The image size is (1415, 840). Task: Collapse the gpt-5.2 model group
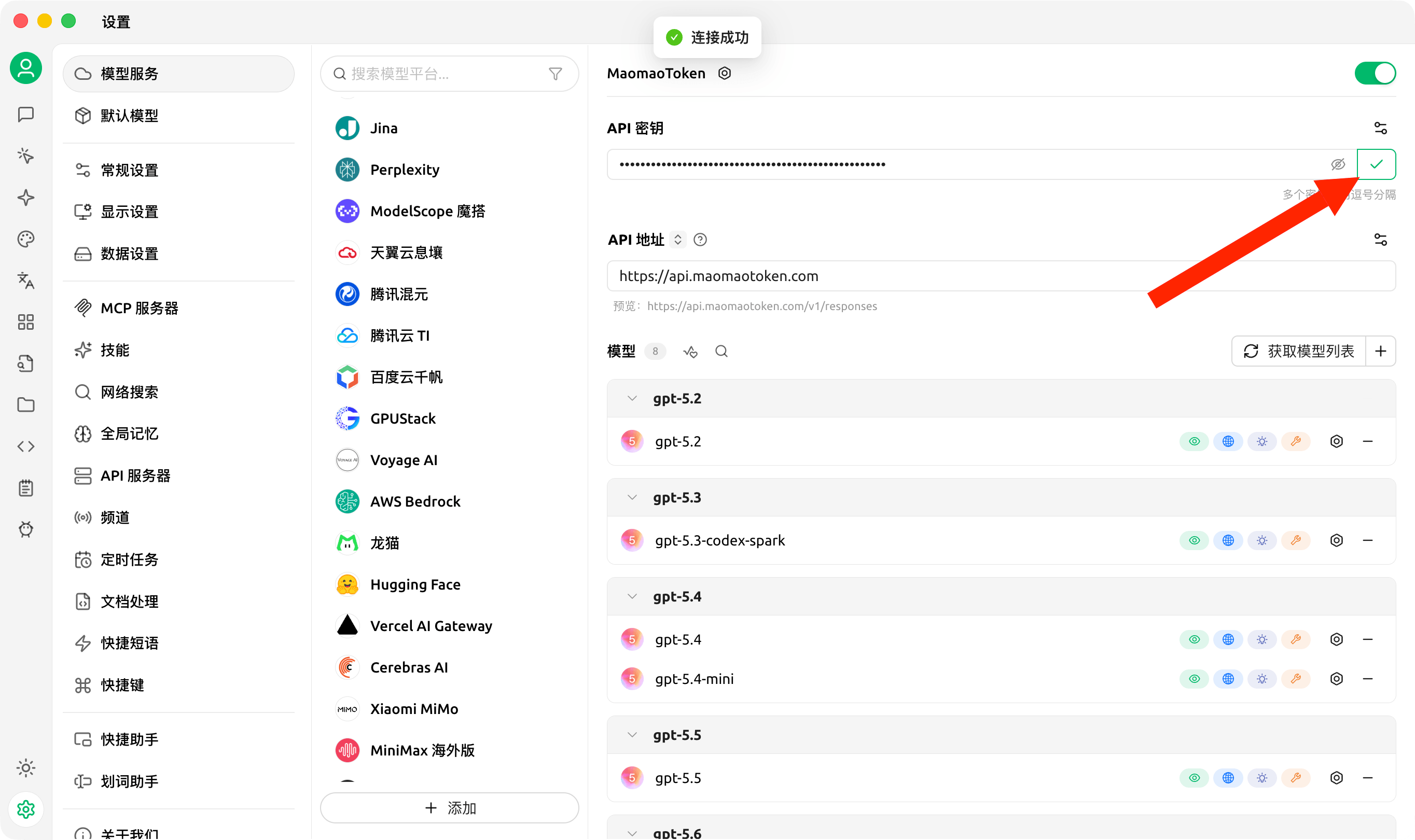click(x=632, y=399)
